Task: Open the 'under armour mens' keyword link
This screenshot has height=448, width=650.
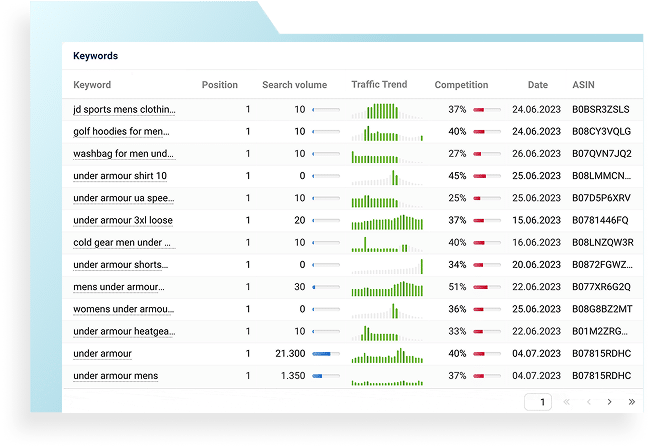Action: pyautogui.click(x=115, y=375)
